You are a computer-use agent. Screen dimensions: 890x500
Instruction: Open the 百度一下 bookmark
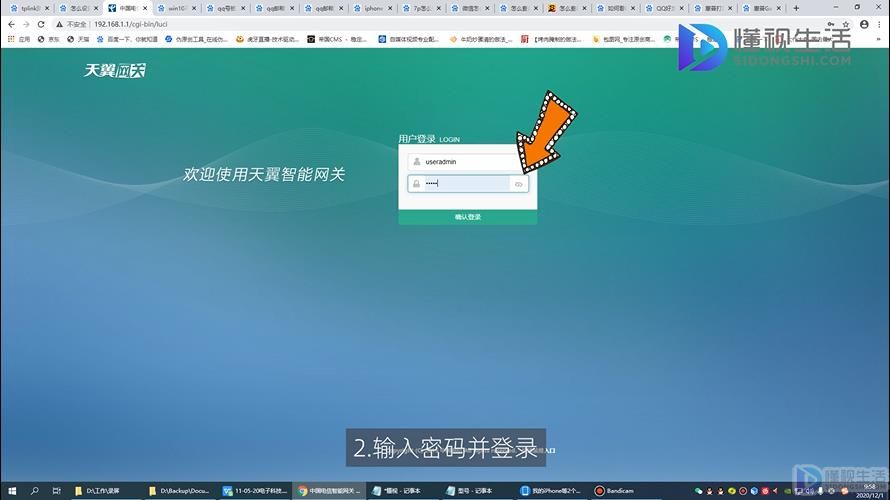pos(127,39)
